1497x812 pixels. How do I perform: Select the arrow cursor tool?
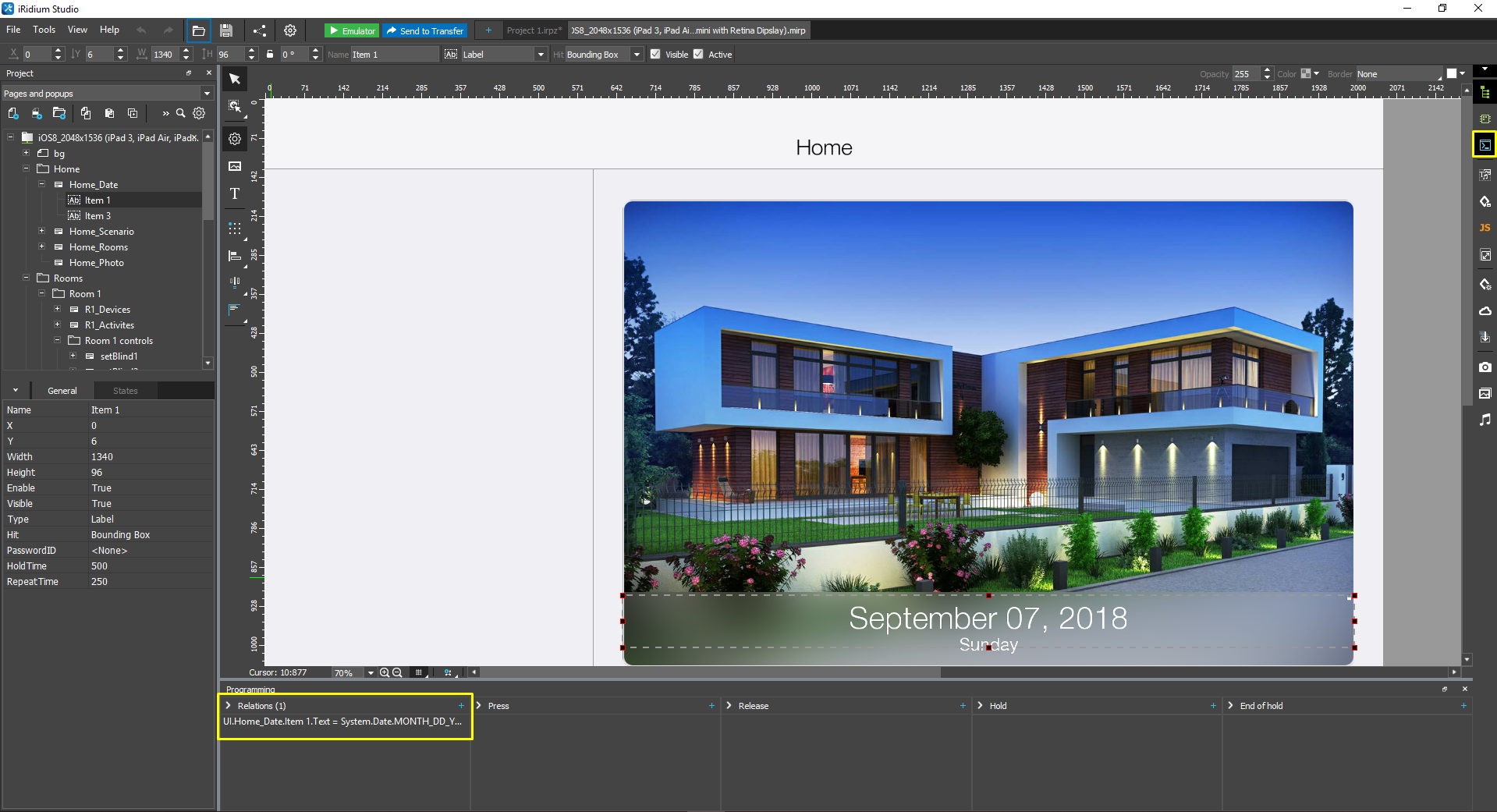click(x=235, y=79)
